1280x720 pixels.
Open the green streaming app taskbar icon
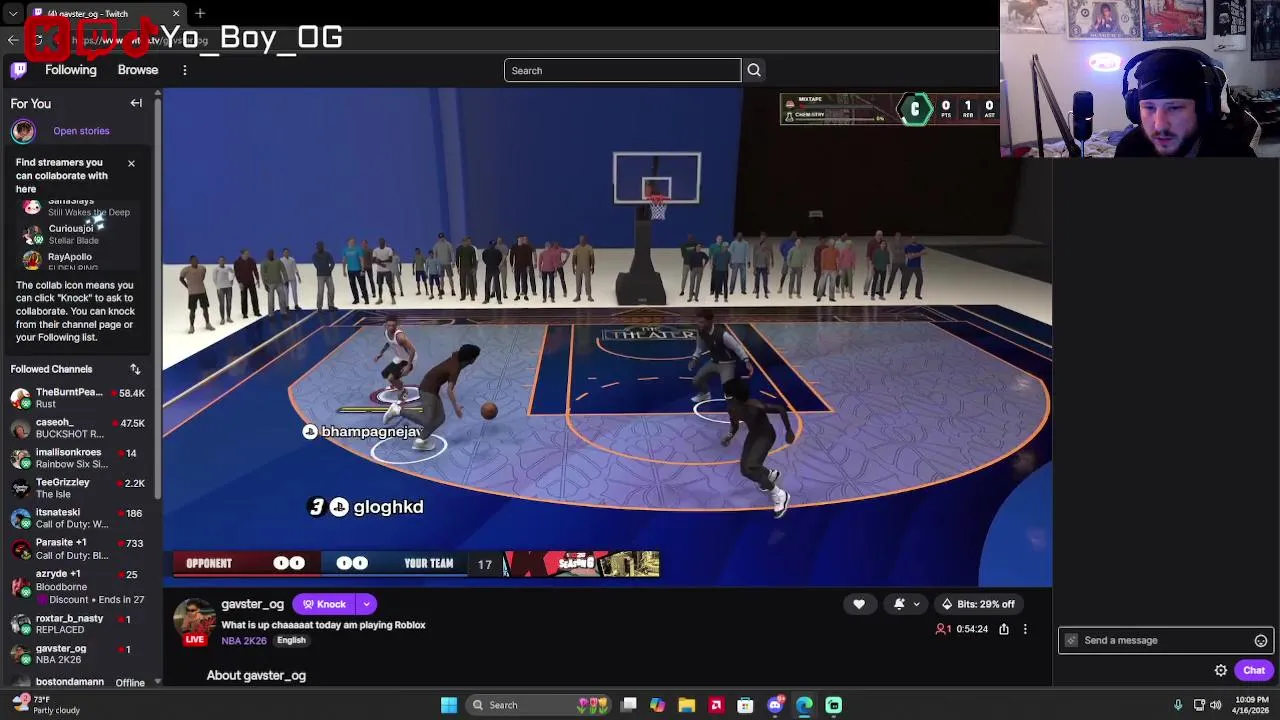point(834,705)
